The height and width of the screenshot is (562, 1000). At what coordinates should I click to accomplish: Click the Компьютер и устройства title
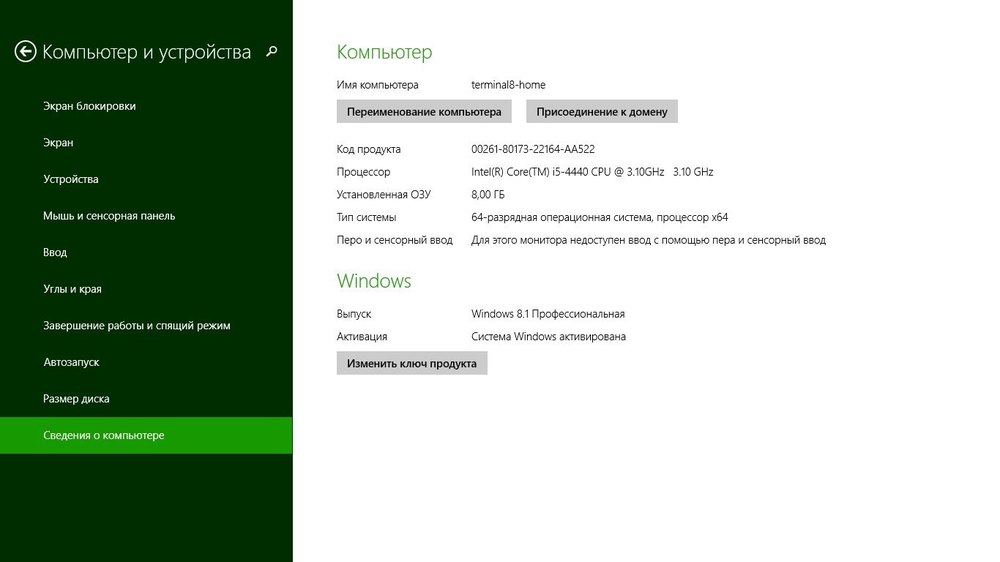click(x=146, y=52)
